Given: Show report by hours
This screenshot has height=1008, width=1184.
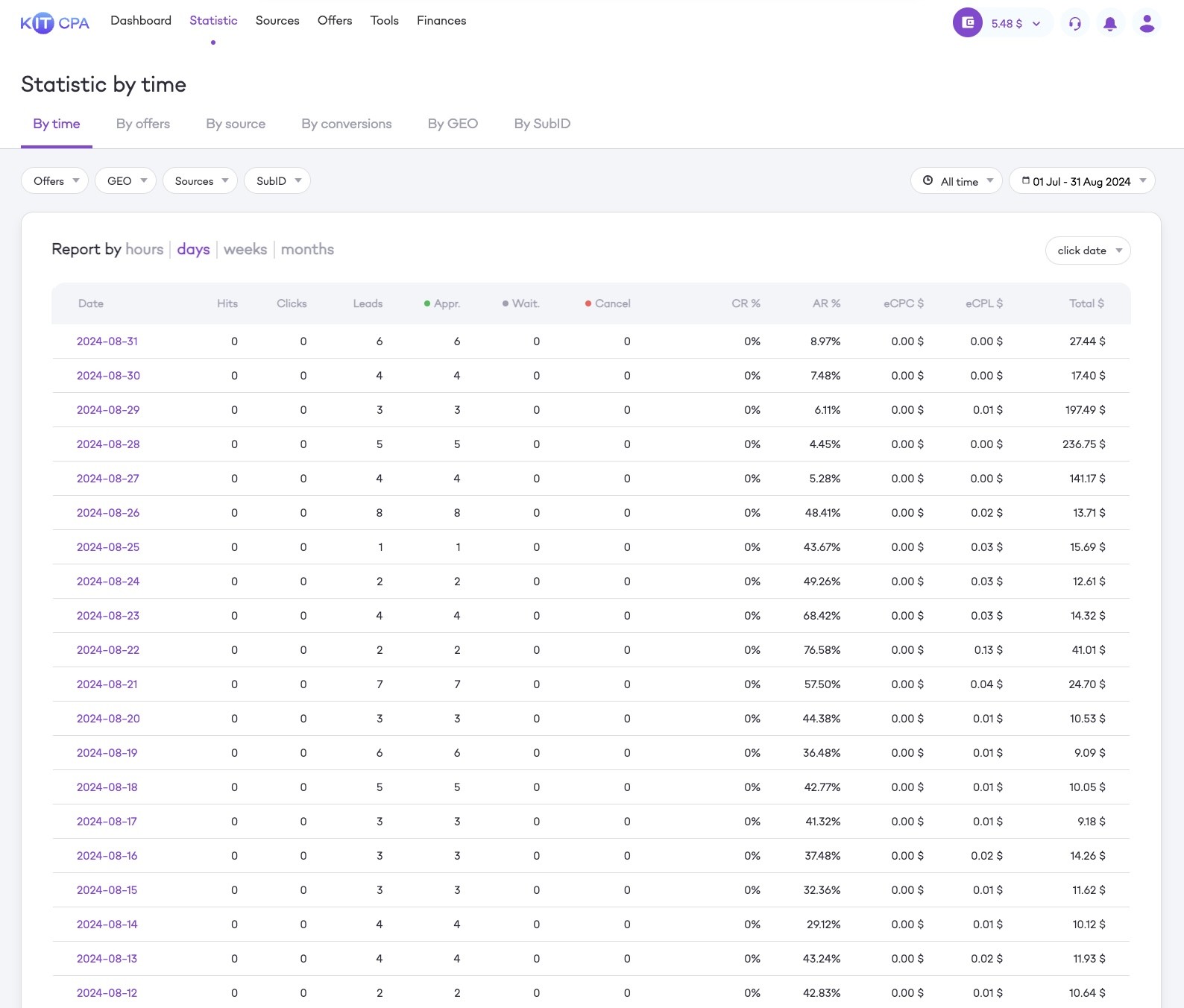Looking at the screenshot, I should (x=145, y=249).
